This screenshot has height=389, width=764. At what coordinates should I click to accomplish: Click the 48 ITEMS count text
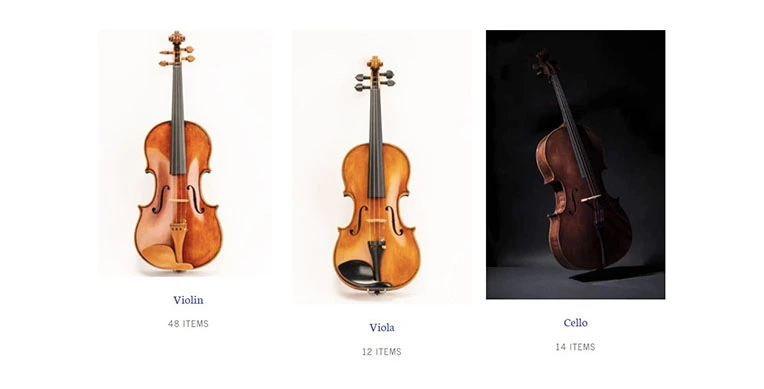pos(188,324)
